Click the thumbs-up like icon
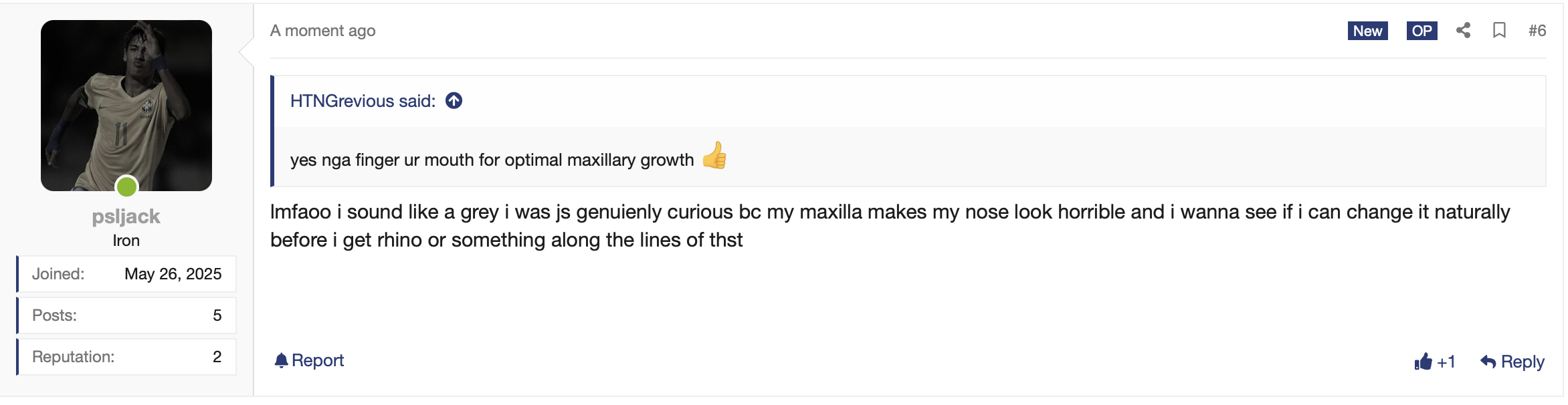The width and height of the screenshot is (1568, 405). pos(1423,362)
